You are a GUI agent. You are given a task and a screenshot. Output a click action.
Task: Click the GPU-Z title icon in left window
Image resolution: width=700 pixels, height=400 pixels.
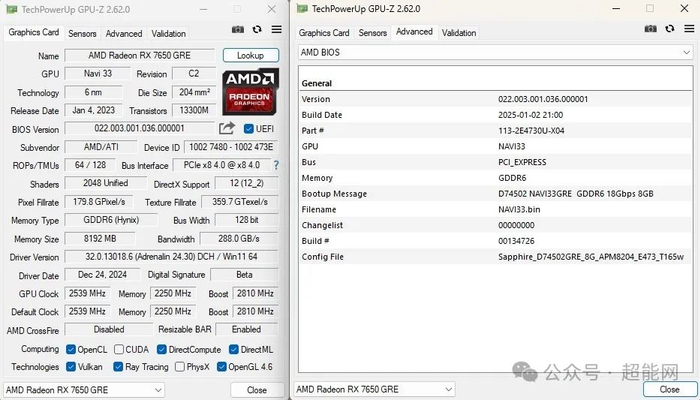click(12, 9)
